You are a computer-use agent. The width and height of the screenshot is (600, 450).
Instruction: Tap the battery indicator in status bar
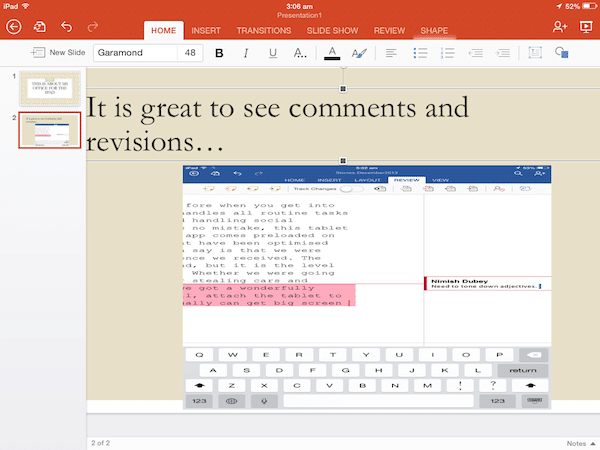click(589, 6)
